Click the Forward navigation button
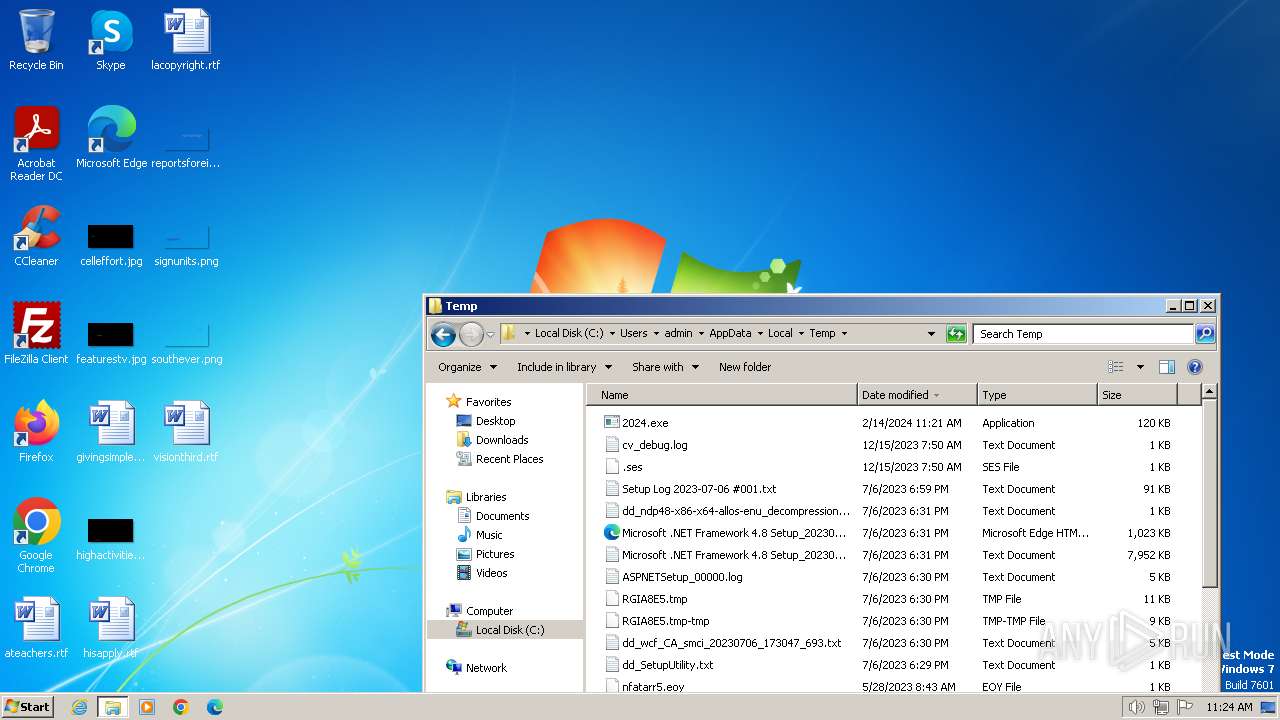This screenshot has height=720, width=1280. (471, 334)
